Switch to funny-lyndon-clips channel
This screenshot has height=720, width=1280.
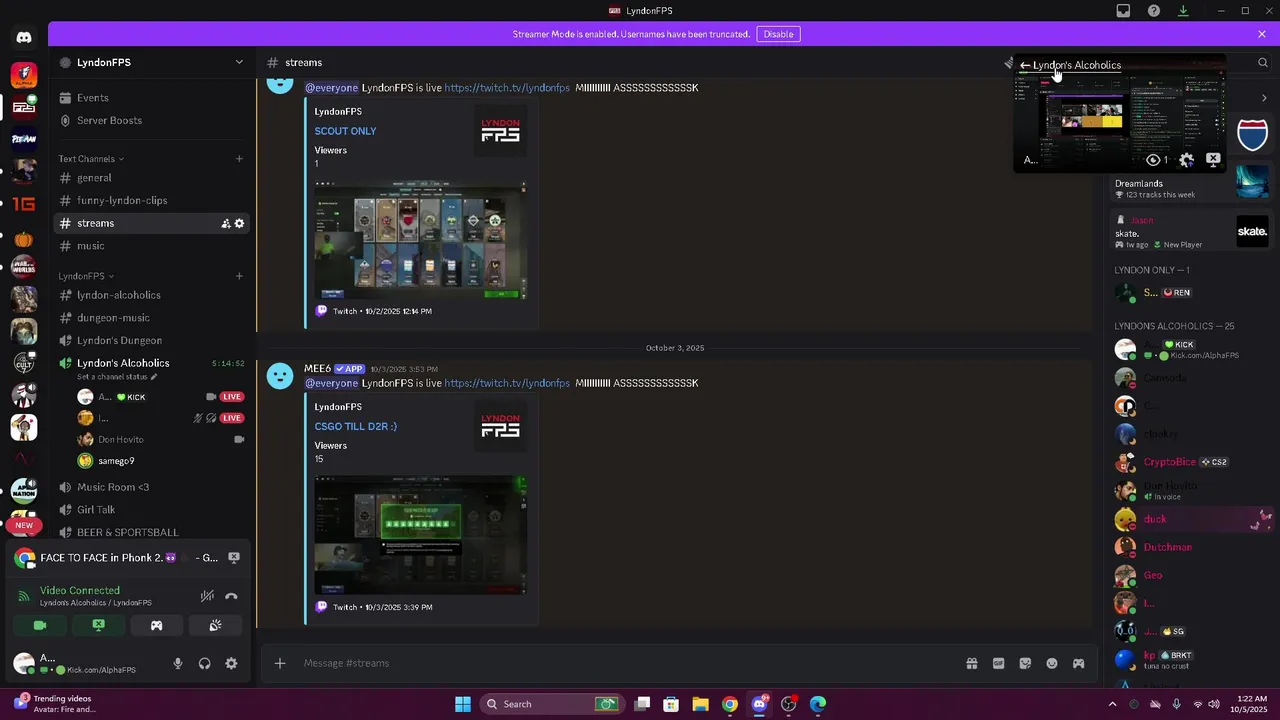pyautogui.click(x=151, y=200)
